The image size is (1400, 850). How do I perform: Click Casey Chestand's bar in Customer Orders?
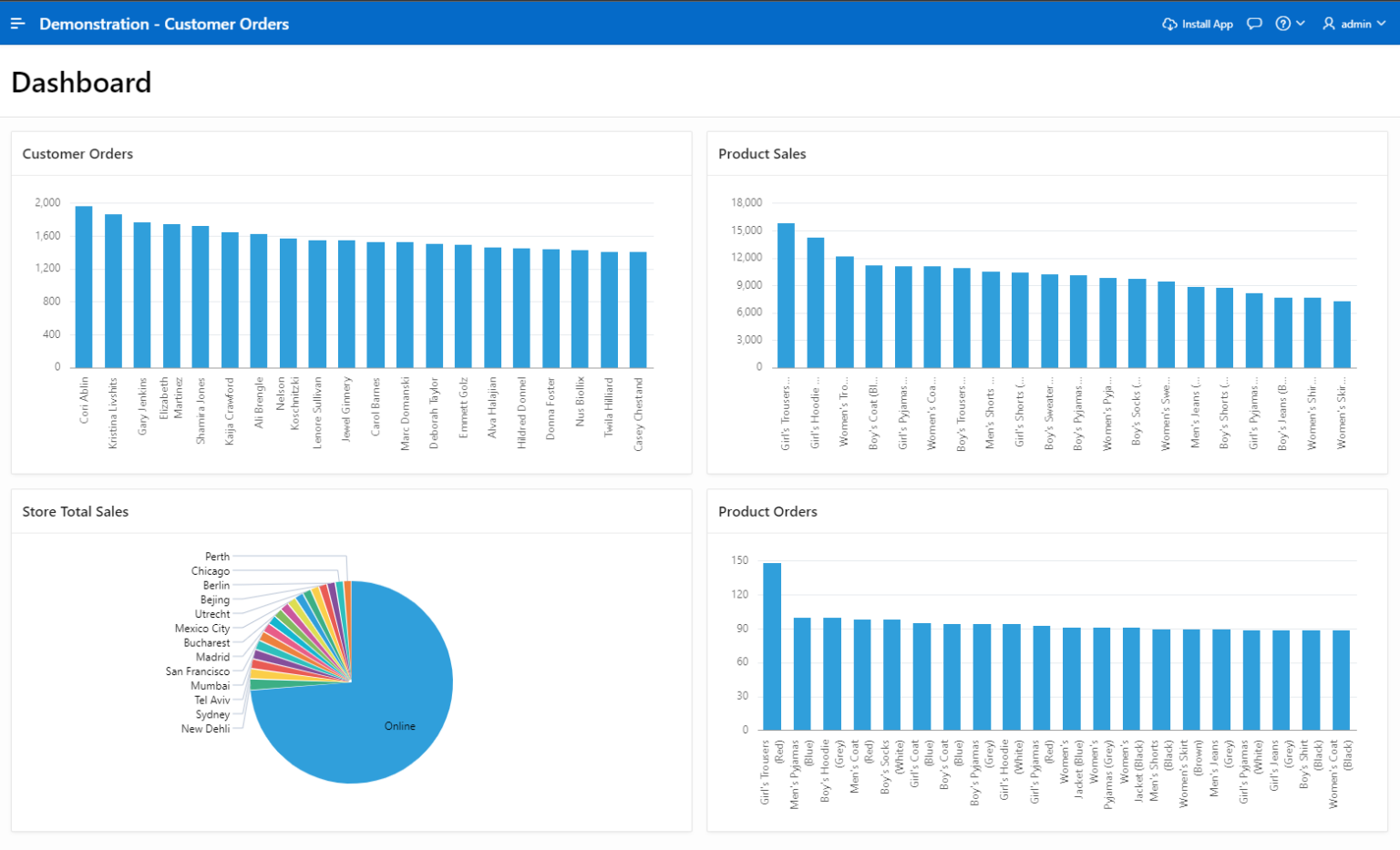(638, 310)
